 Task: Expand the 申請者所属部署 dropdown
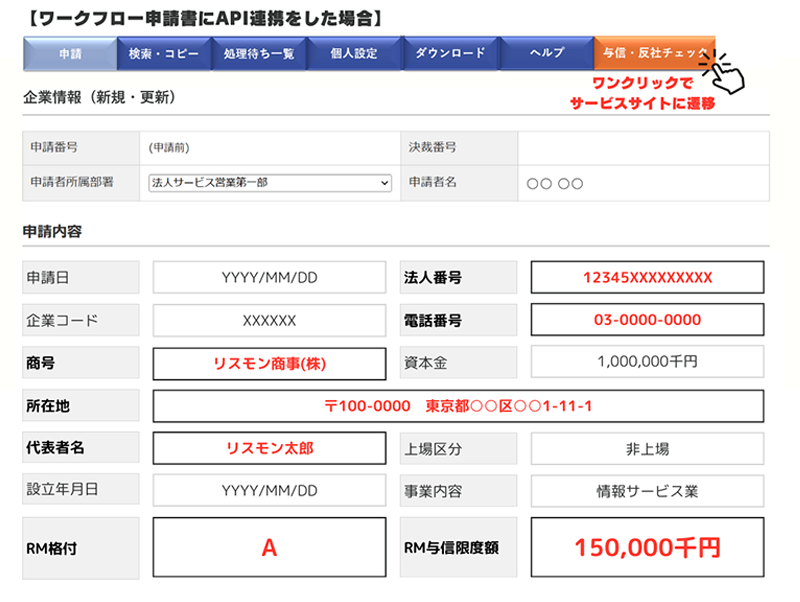269,183
